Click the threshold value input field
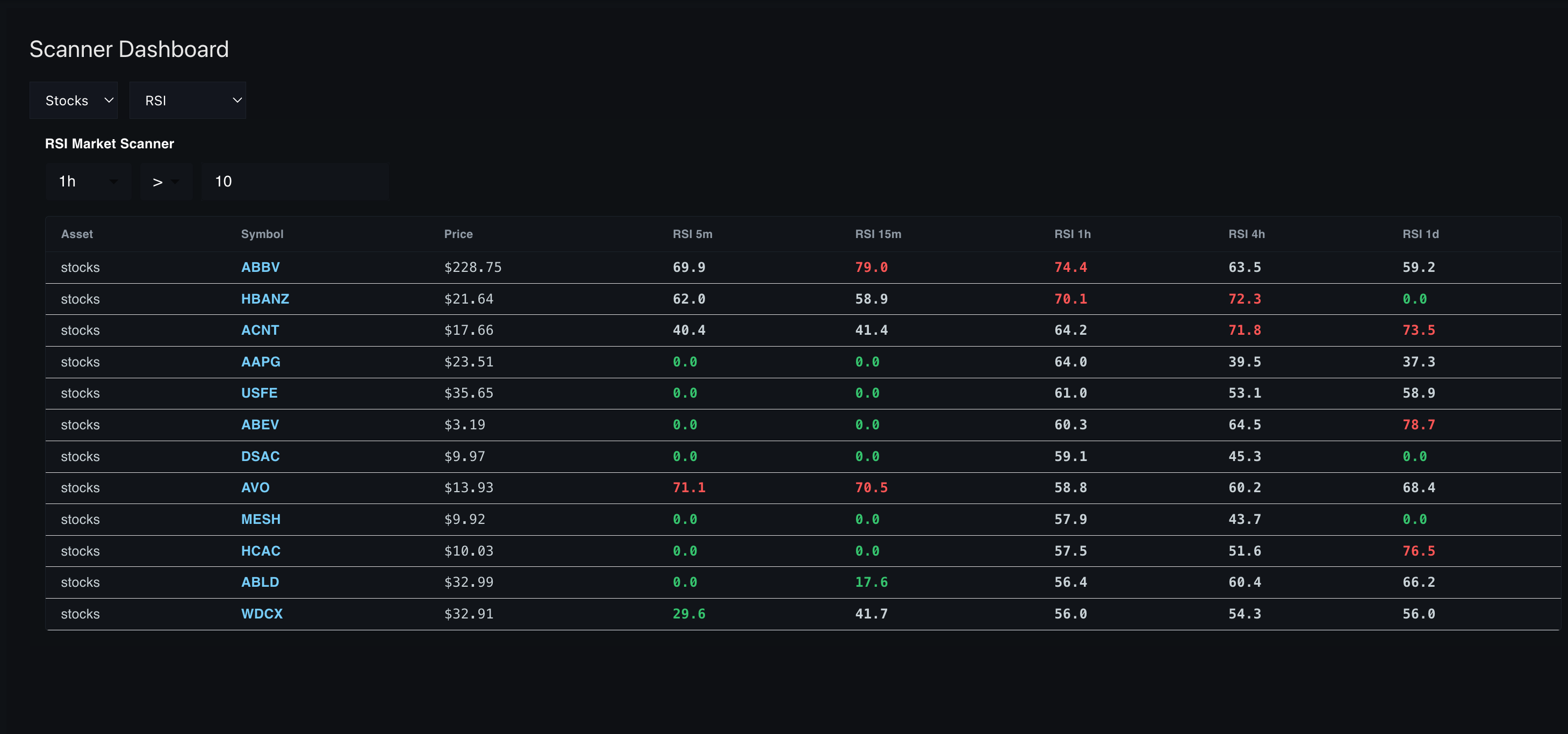 click(x=294, y=181)
